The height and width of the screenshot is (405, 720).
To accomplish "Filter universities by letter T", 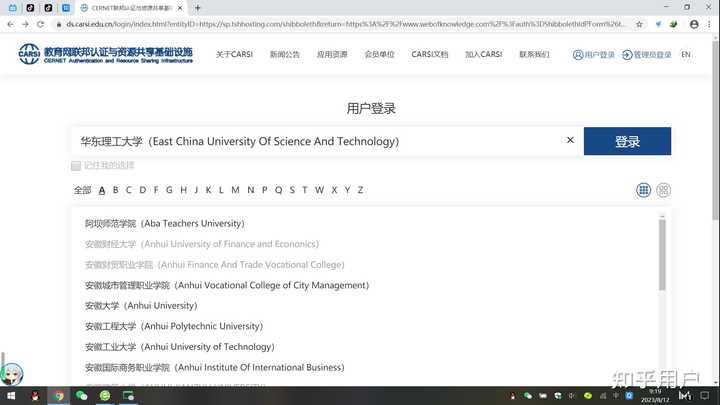I will (304, 190).
